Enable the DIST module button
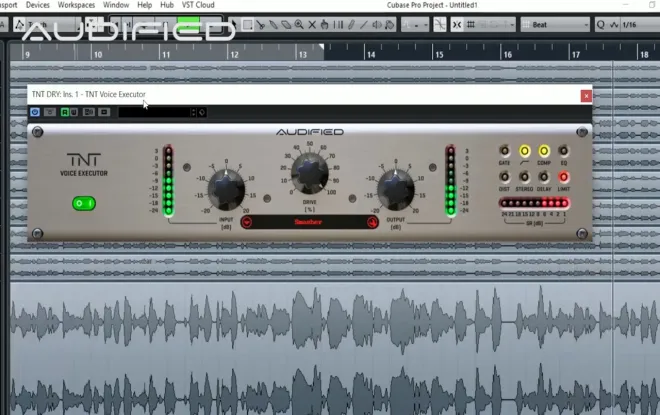 (504, 177)
